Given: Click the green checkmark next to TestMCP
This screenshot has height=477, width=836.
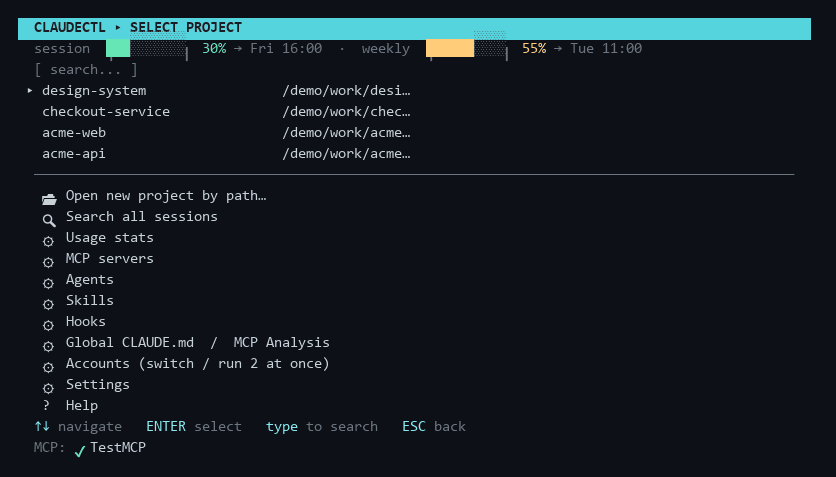Looking at the screenshot, I should point(80,451).
